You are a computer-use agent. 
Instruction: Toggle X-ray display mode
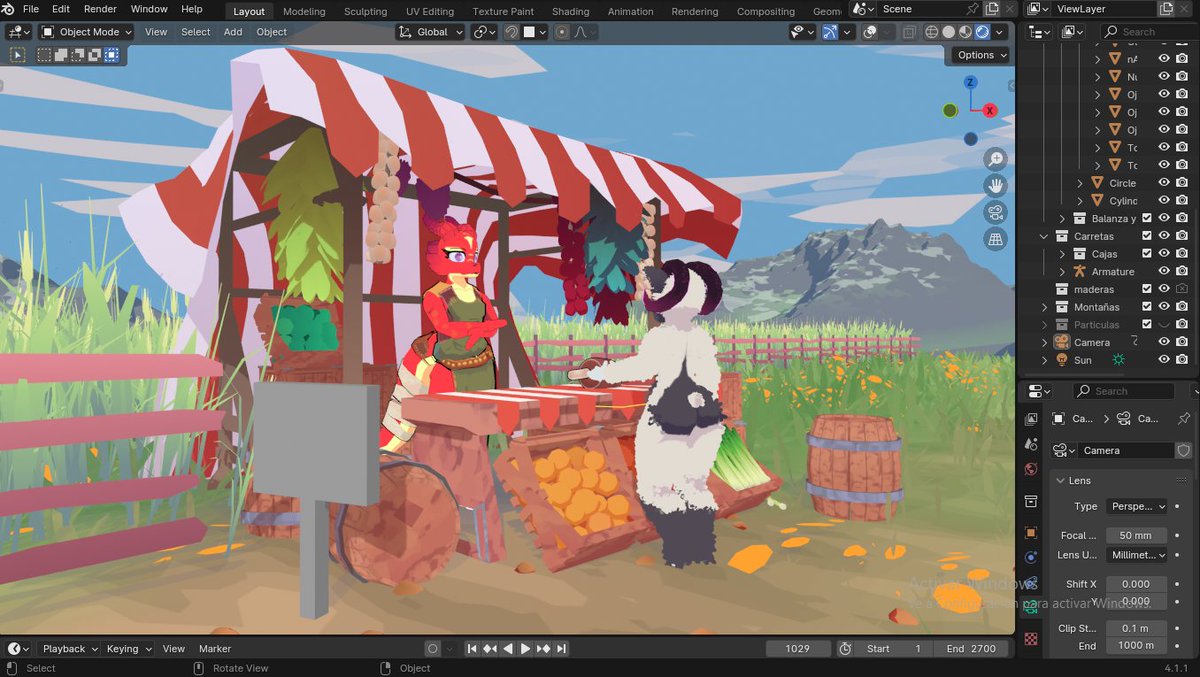tap(909, 32)
